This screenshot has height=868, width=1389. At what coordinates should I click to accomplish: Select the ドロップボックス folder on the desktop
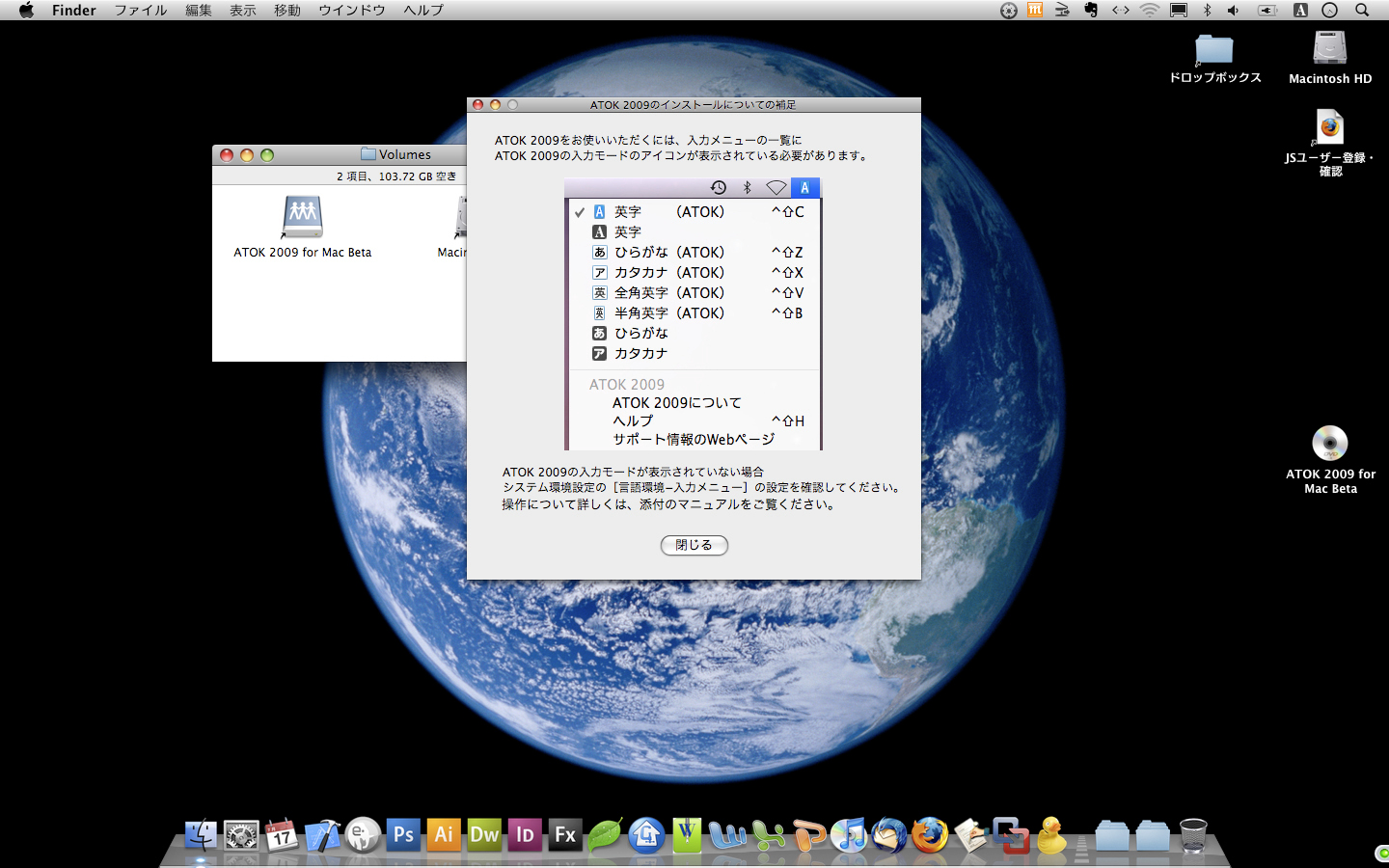coord(1214,59)
